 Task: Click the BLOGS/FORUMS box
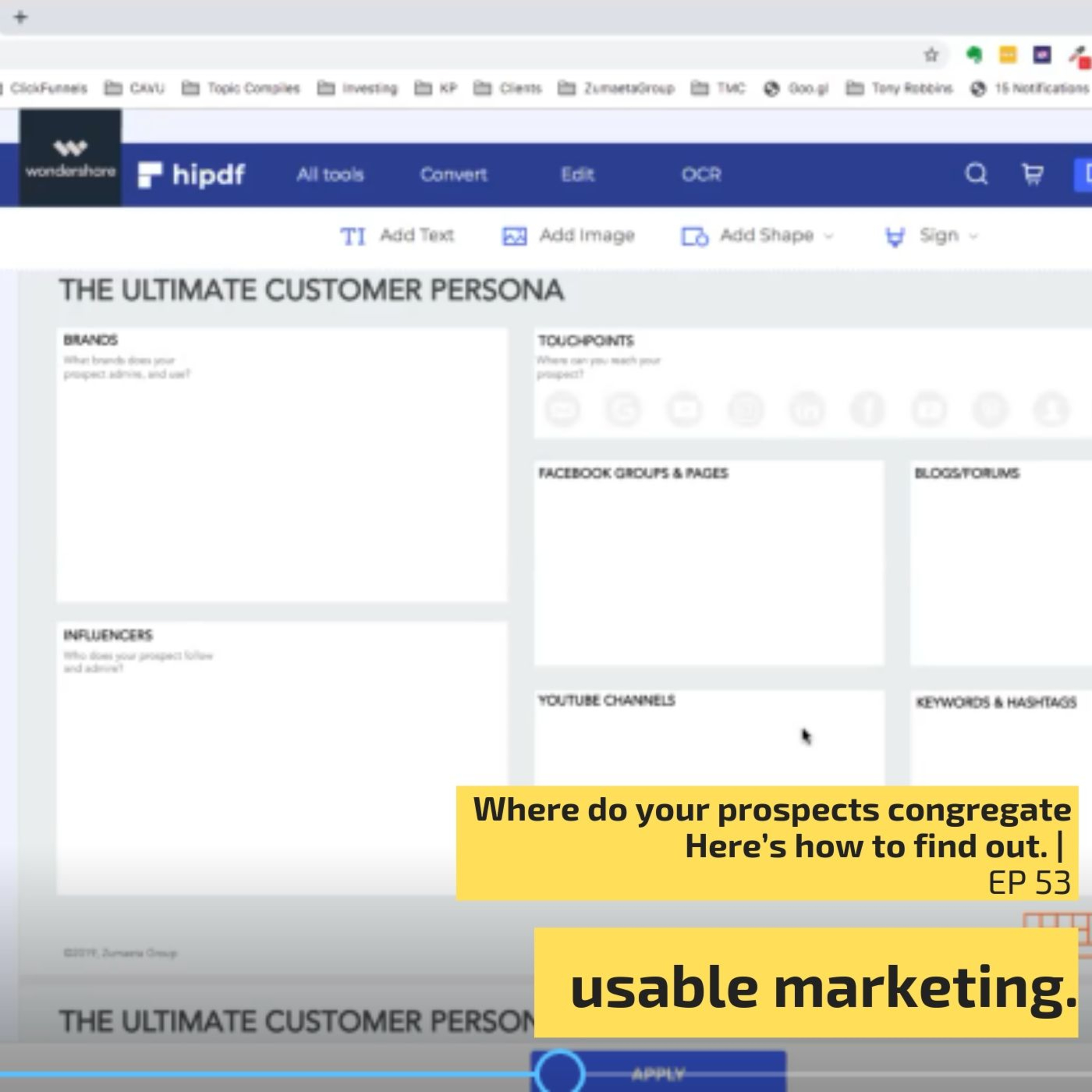1001,563
